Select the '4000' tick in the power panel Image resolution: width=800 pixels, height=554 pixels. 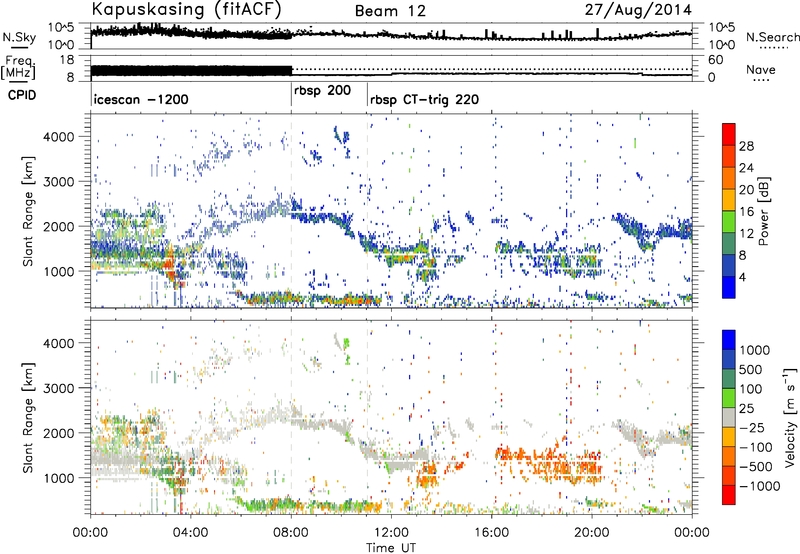click(59, 137)
